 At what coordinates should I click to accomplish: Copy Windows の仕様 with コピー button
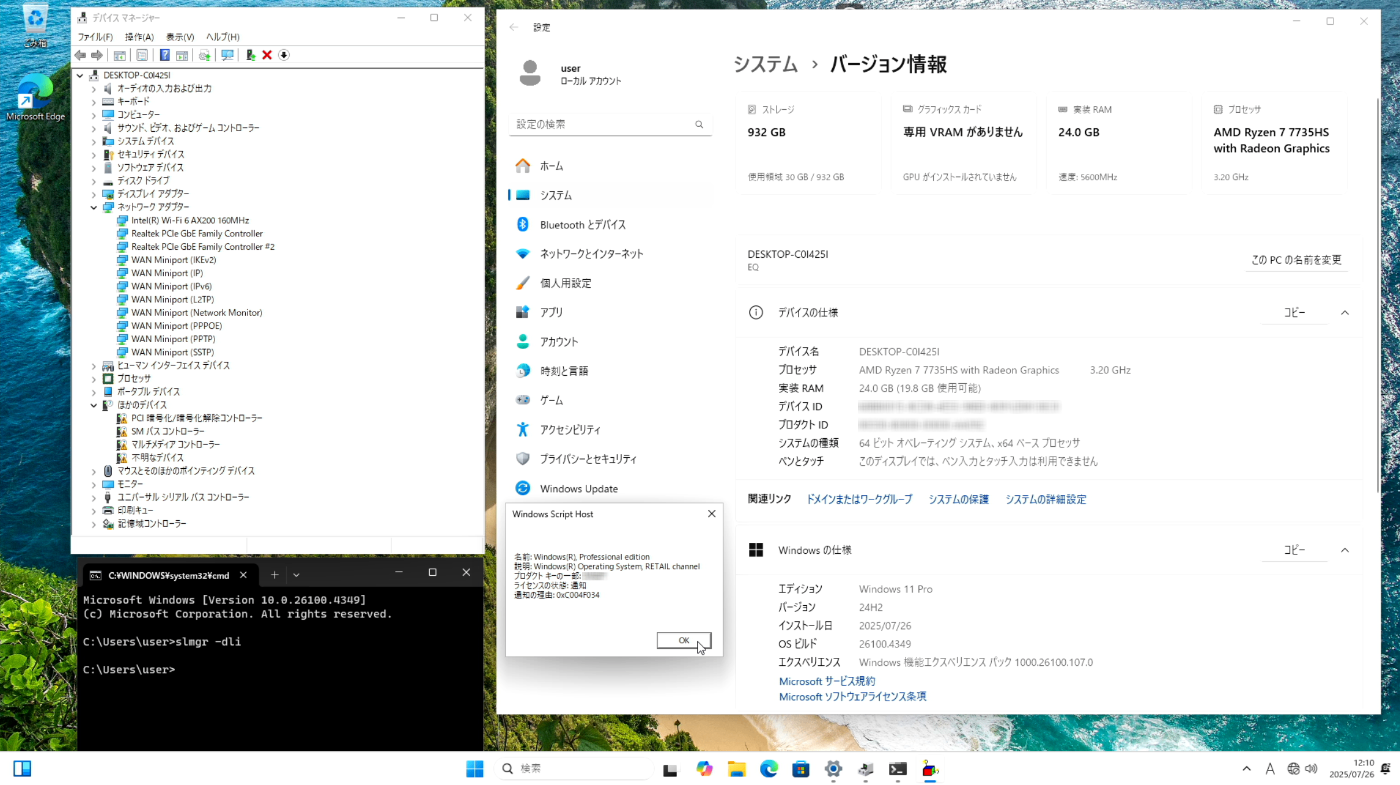pos(1294,550)
